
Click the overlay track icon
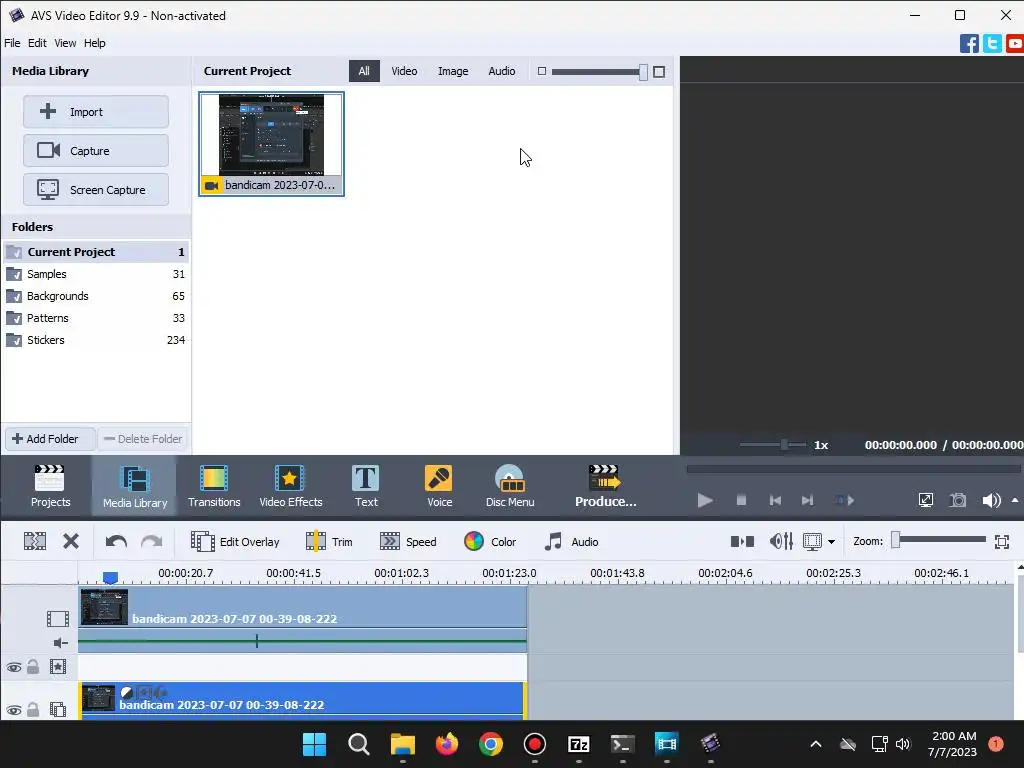tap(58, 710)
